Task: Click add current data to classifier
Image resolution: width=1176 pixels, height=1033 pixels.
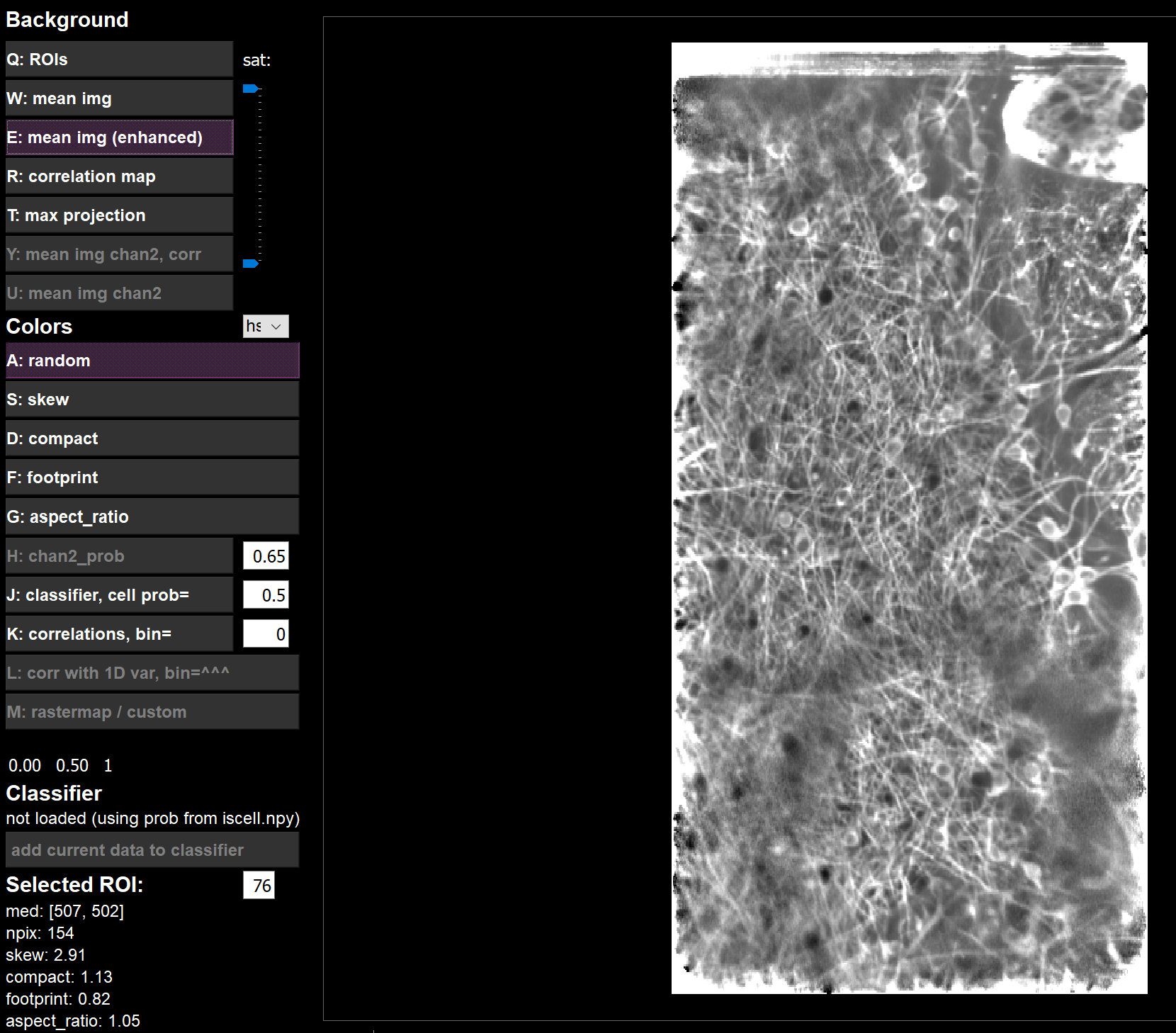Action: (x=152, y=849)
